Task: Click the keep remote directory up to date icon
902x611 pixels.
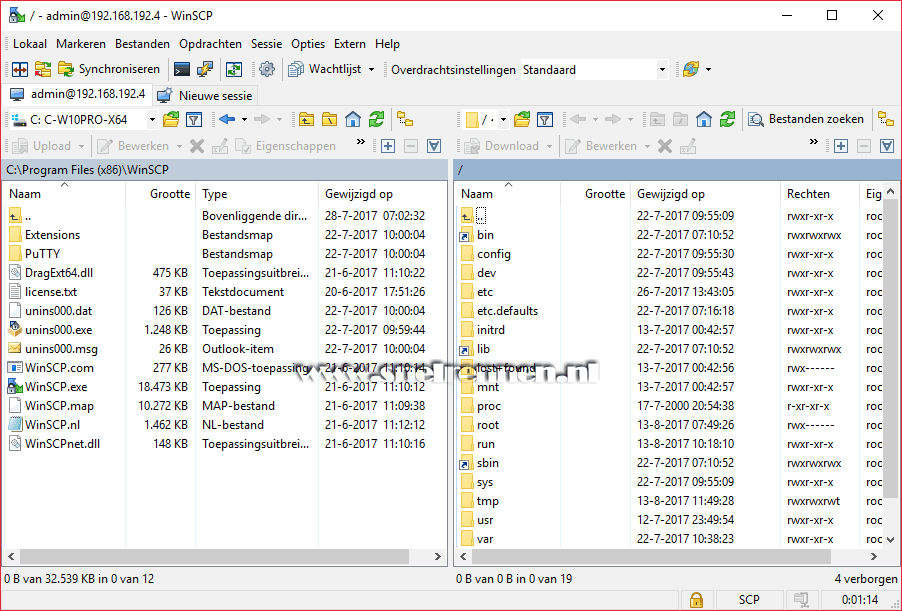Action: pos(234,70)
